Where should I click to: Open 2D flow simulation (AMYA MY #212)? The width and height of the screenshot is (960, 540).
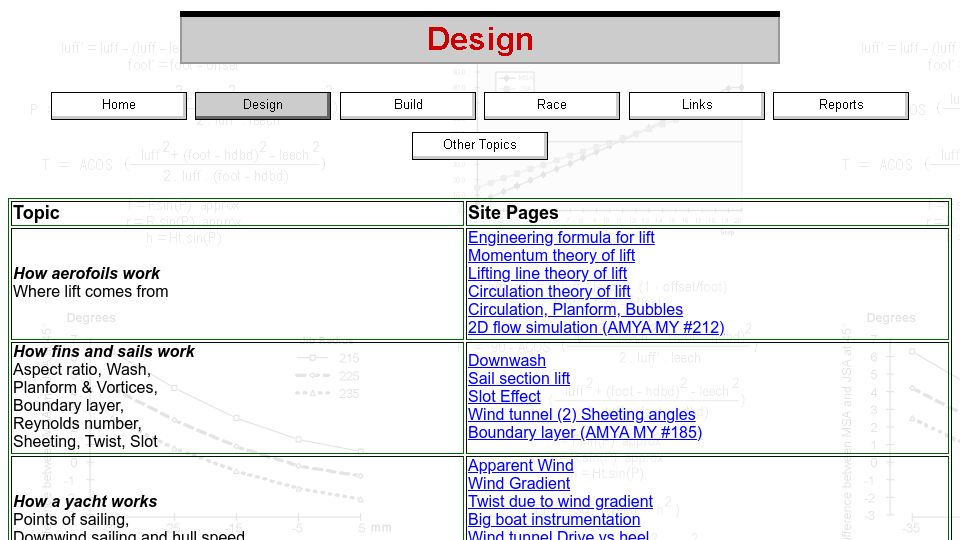pyautogui.click(x=596, y=328)
